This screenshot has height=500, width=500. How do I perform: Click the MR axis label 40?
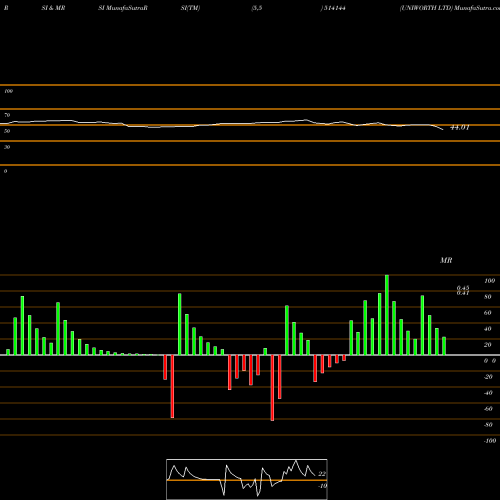point(488,329)
